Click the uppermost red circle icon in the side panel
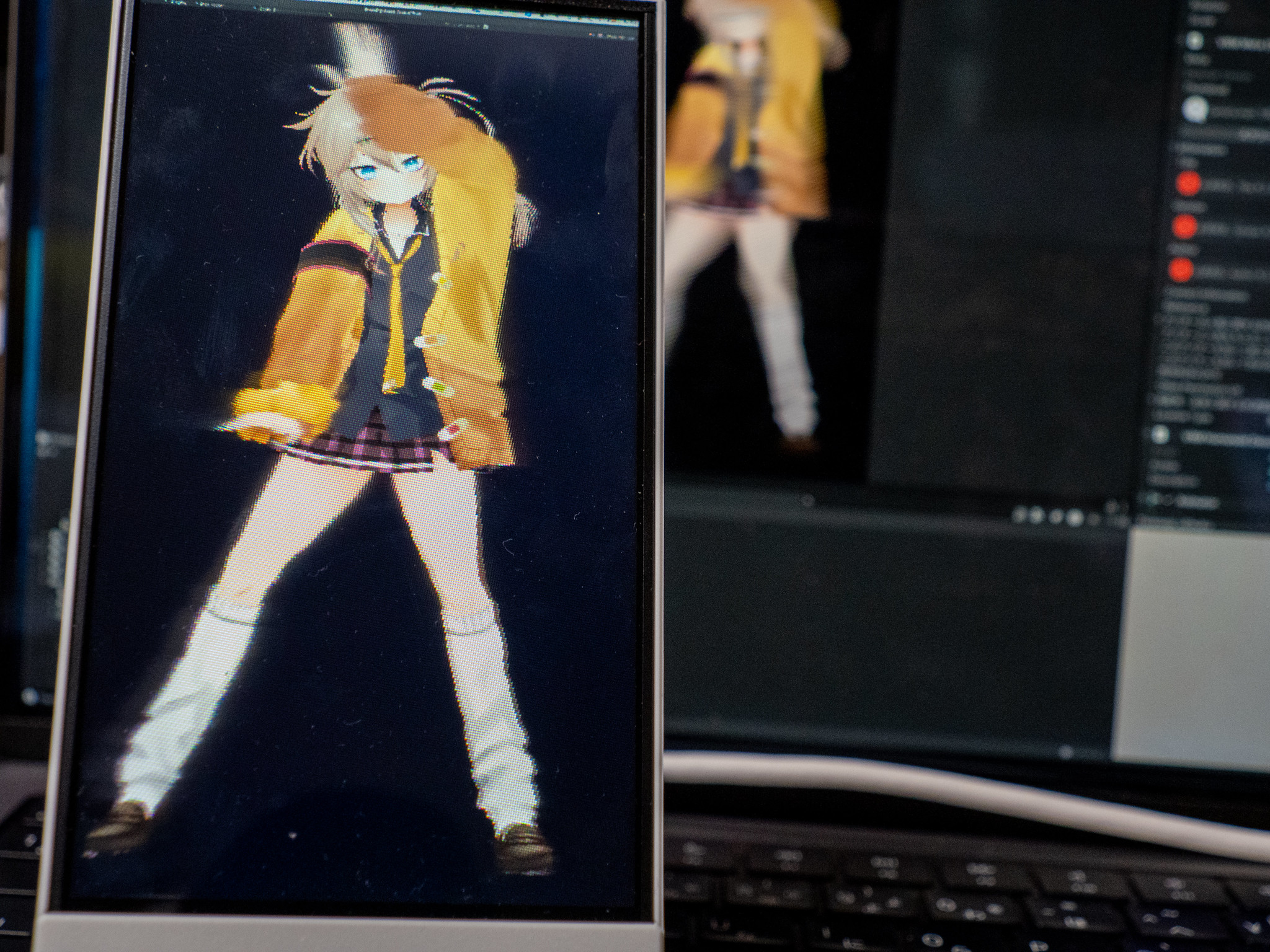 (x=1188, y=183)
